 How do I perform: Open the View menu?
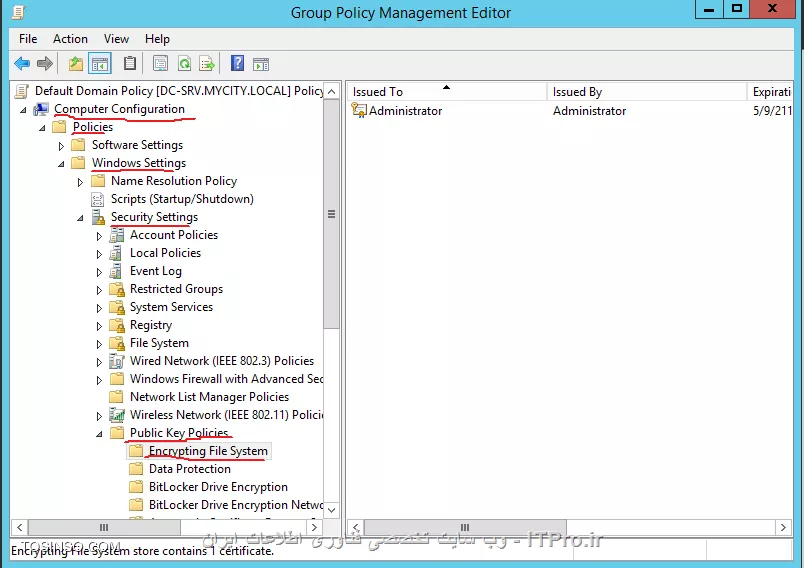coord(116,39)
